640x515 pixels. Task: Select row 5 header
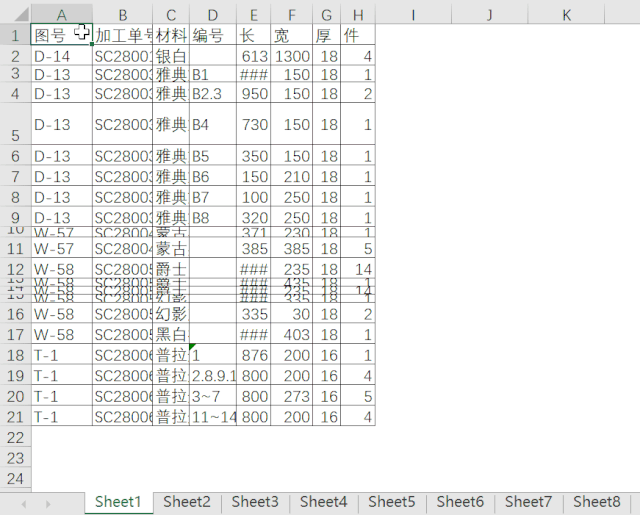coord(16,124)
